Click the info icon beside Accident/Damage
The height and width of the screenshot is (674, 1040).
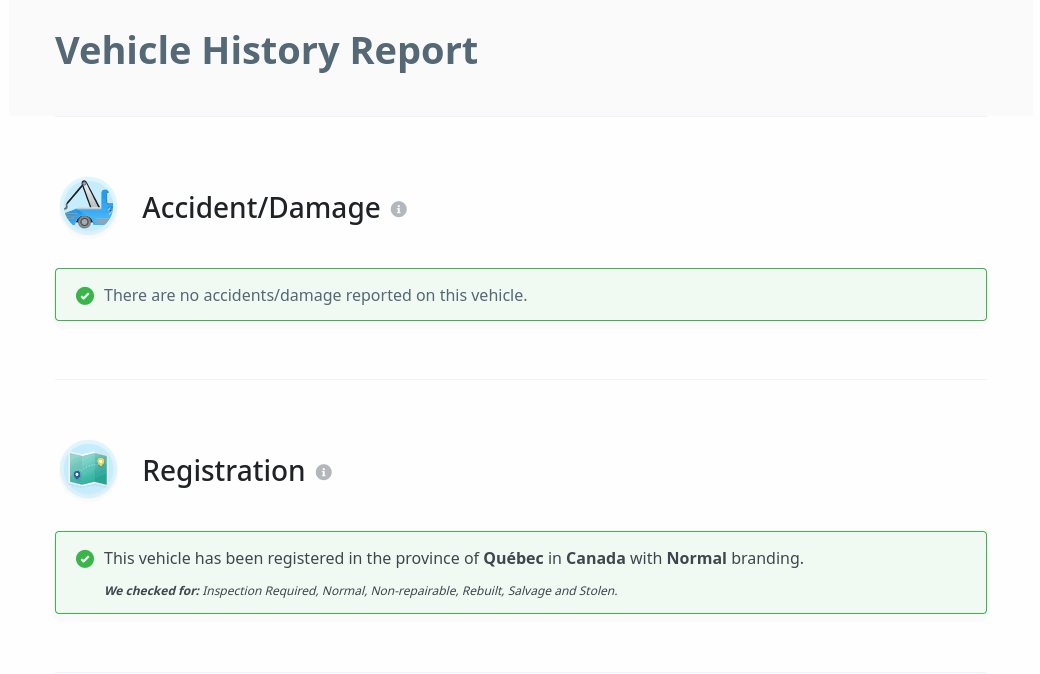point(399,209)
